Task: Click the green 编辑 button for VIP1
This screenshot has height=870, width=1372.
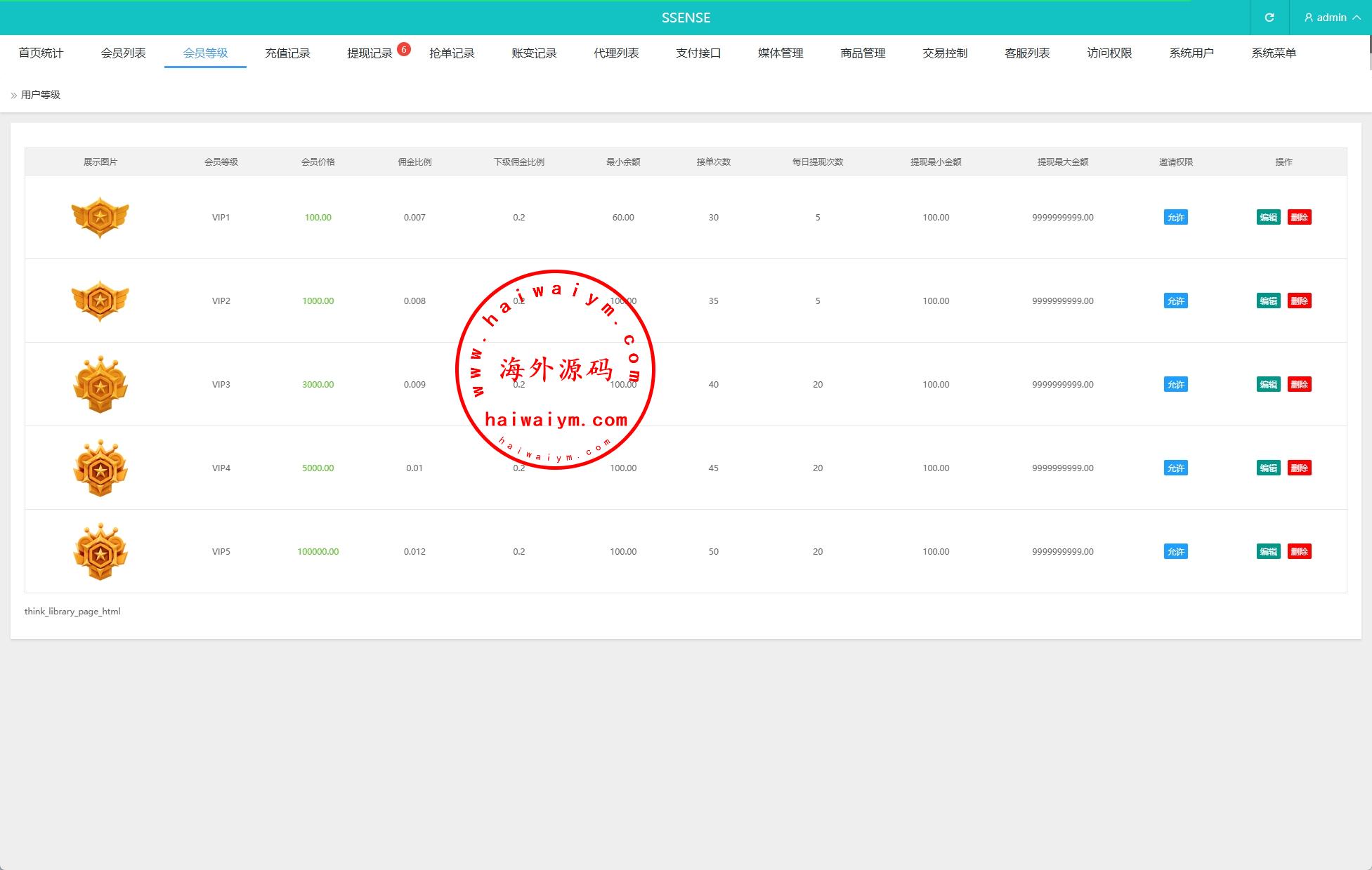Action: point(1268,217)
